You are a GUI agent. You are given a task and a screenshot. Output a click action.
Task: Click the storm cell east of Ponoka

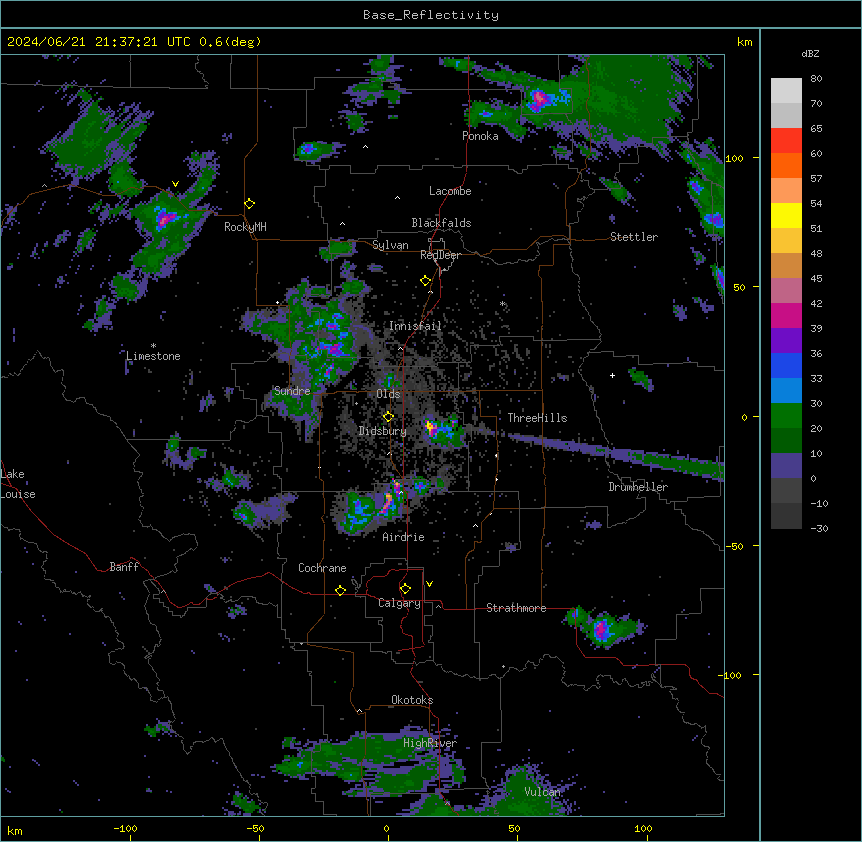tap(541, 99)
